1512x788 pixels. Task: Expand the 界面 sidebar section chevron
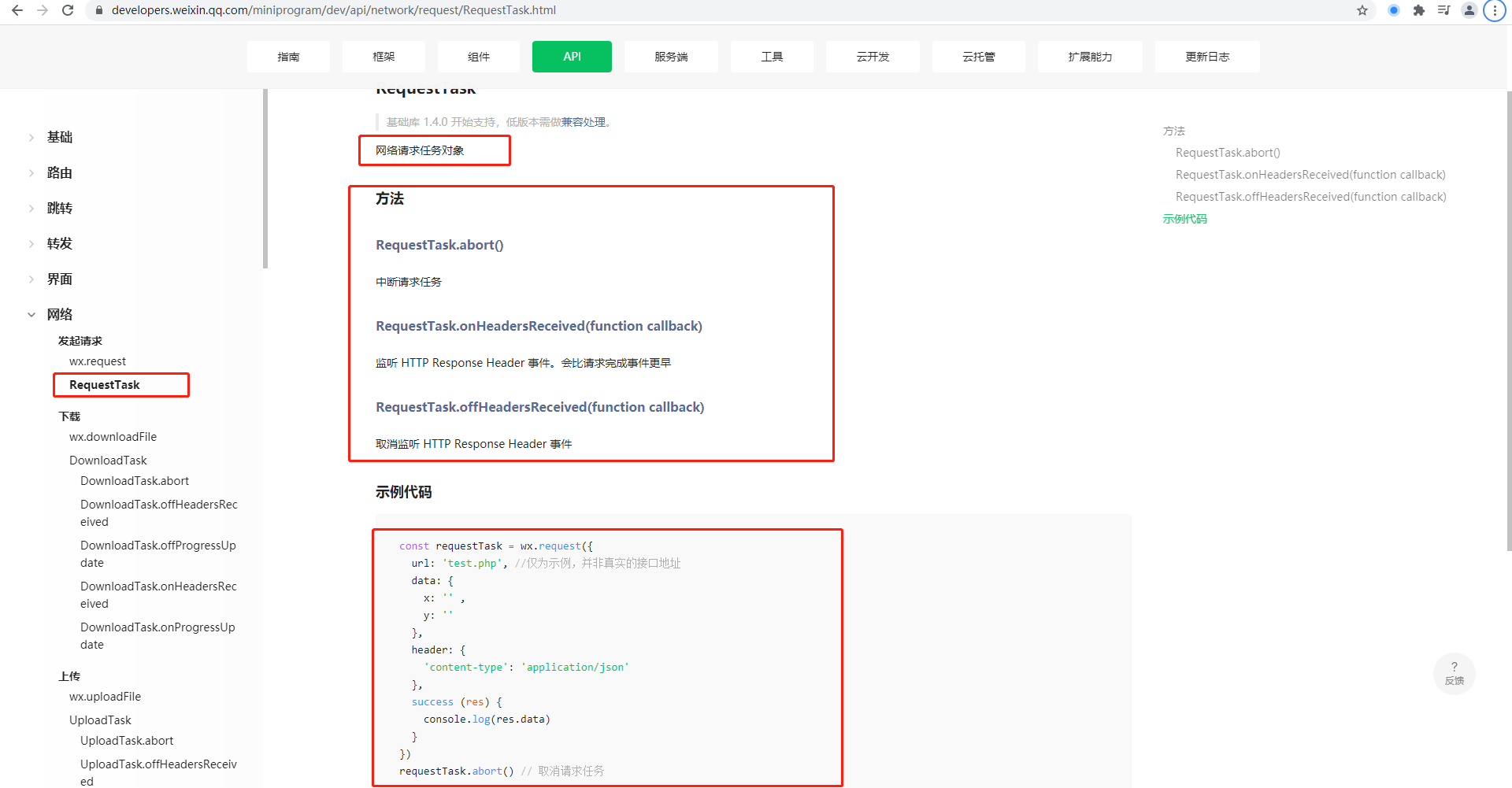(x=31, y=279)
